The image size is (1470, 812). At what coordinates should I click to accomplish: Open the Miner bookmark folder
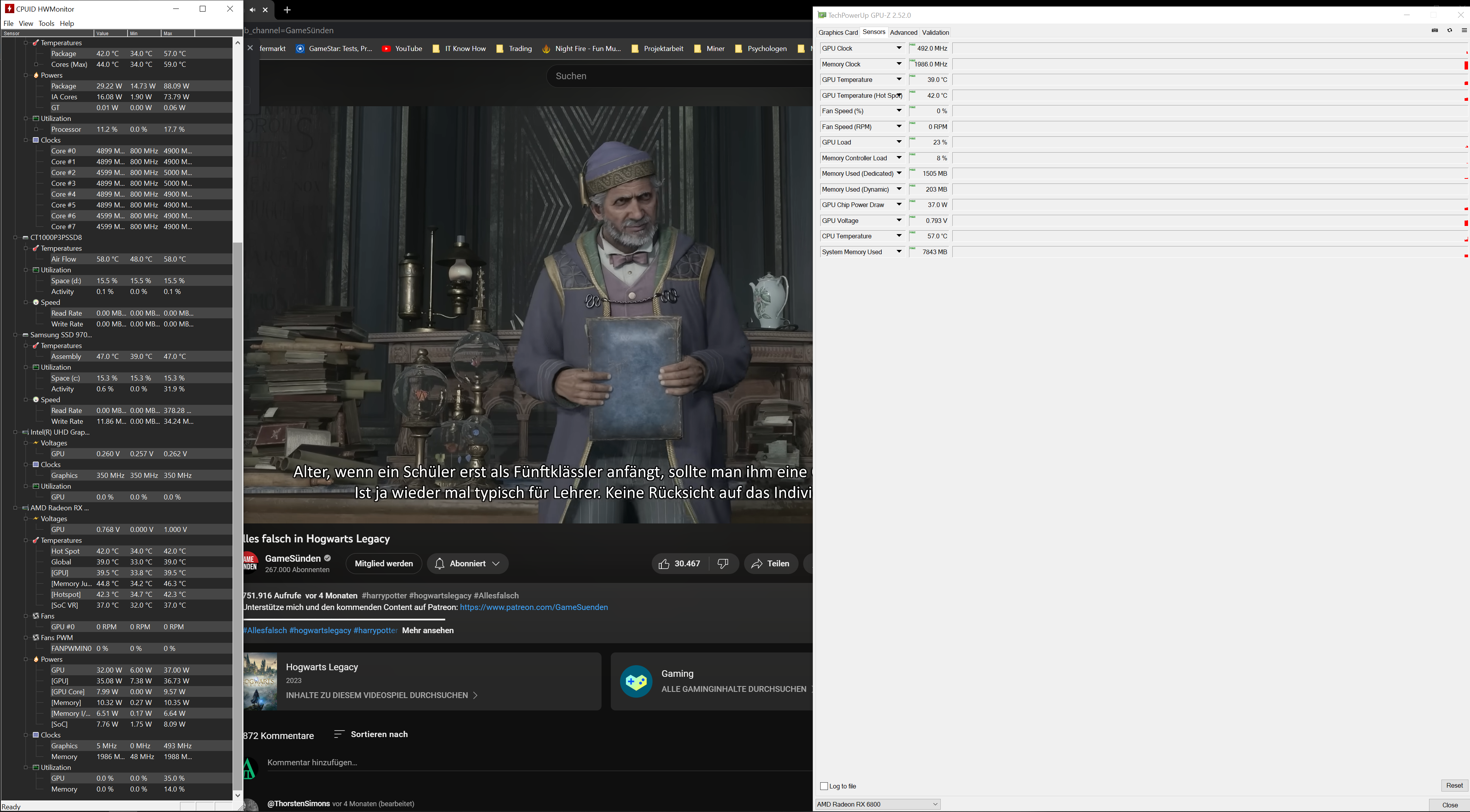tap(709, 49)
